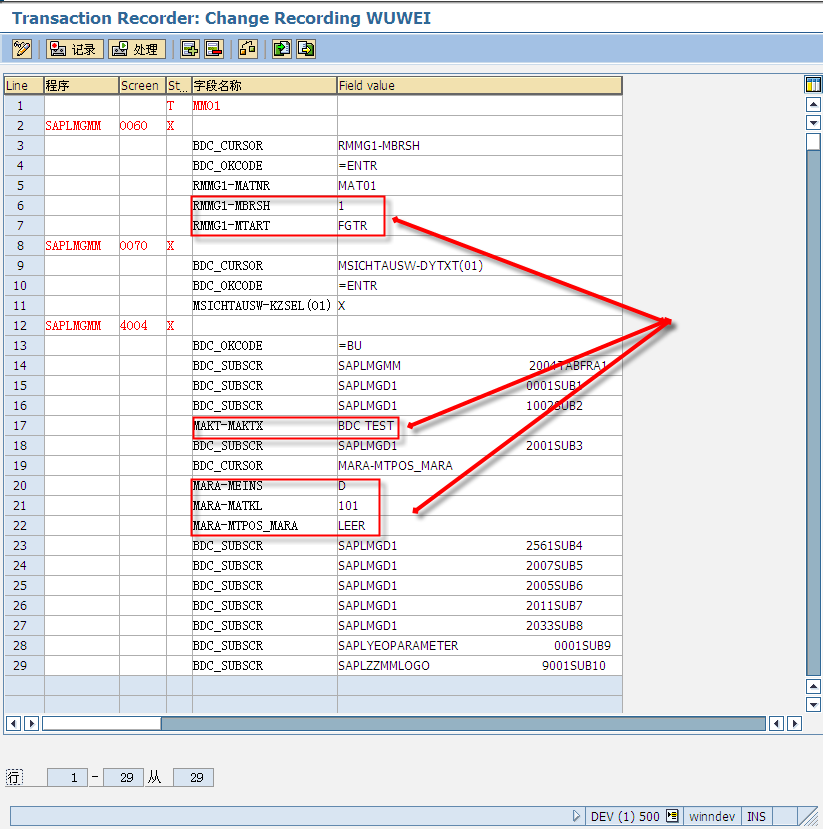Screen dimensions: 823x829
Task: Click the vertical scrollbar up arrow
Action: coord(812,102)
